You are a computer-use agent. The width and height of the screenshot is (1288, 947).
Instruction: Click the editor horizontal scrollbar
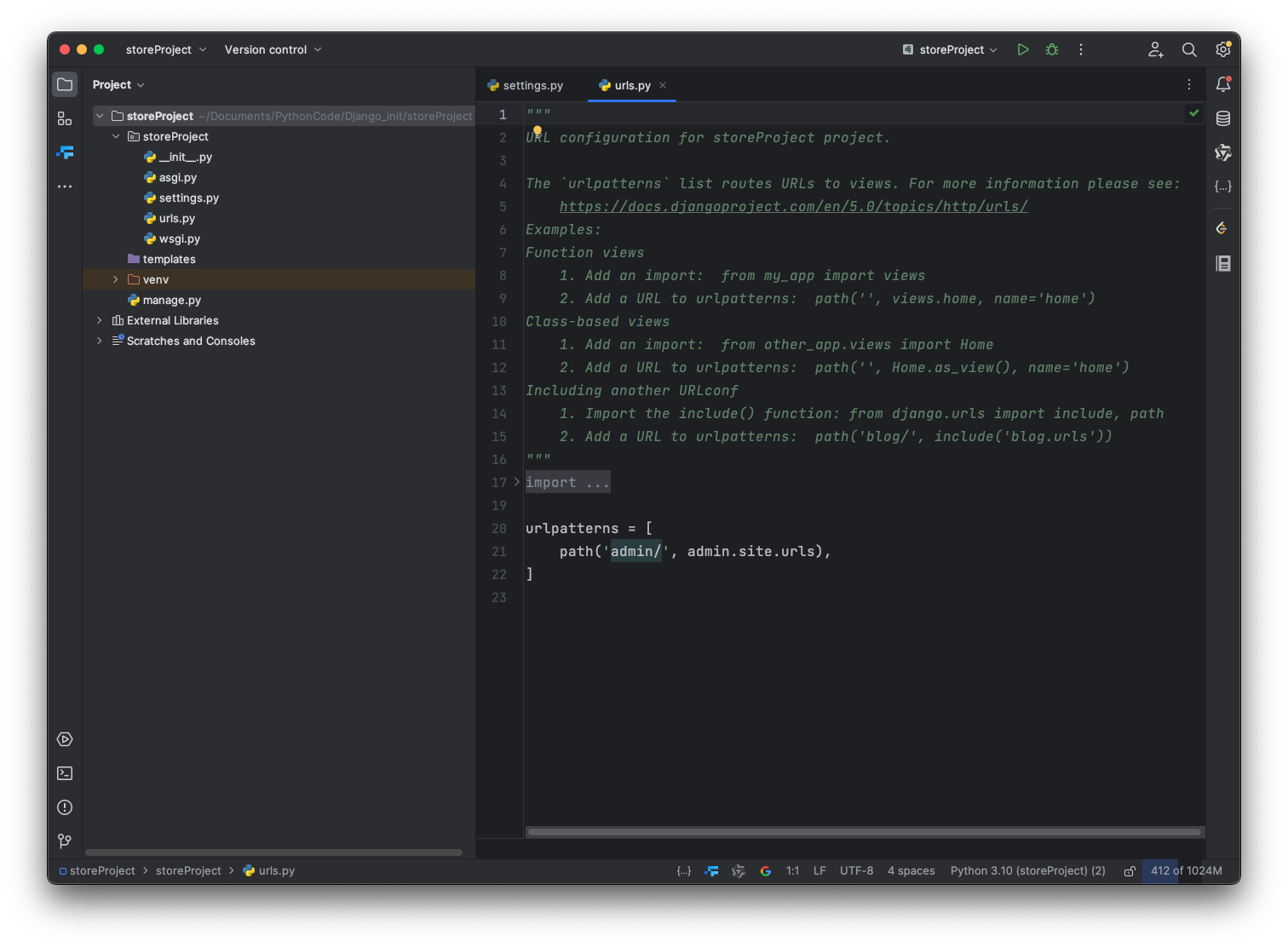(864, 832)
